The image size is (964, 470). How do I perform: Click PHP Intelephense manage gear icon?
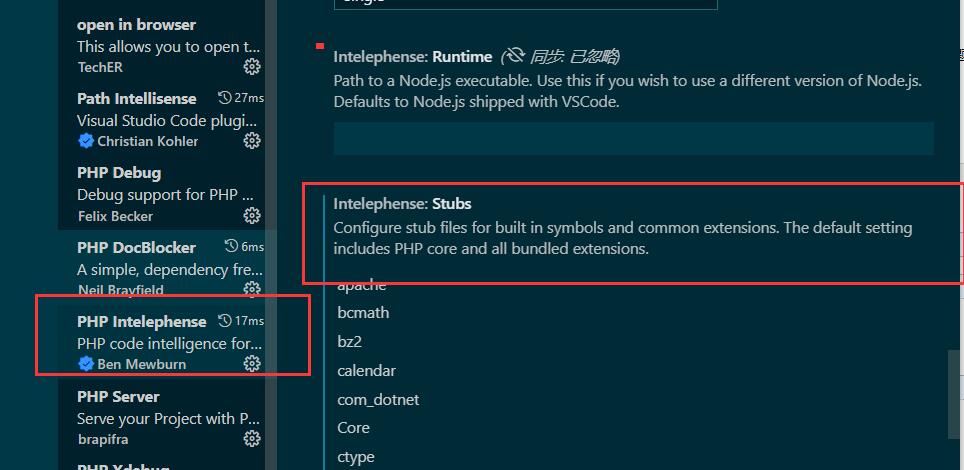pos(252,364)
